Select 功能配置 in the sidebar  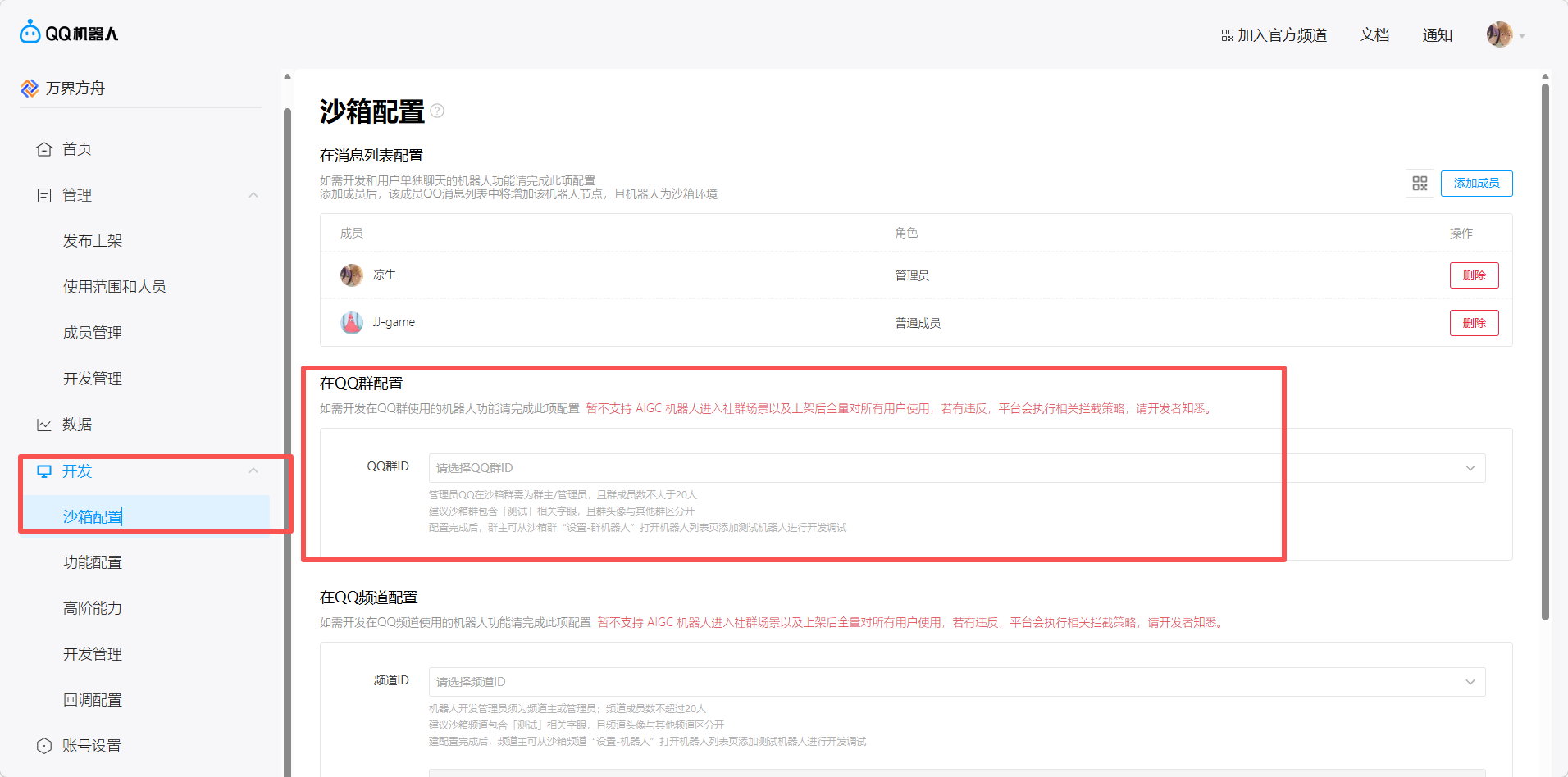[x=93, y=562]
